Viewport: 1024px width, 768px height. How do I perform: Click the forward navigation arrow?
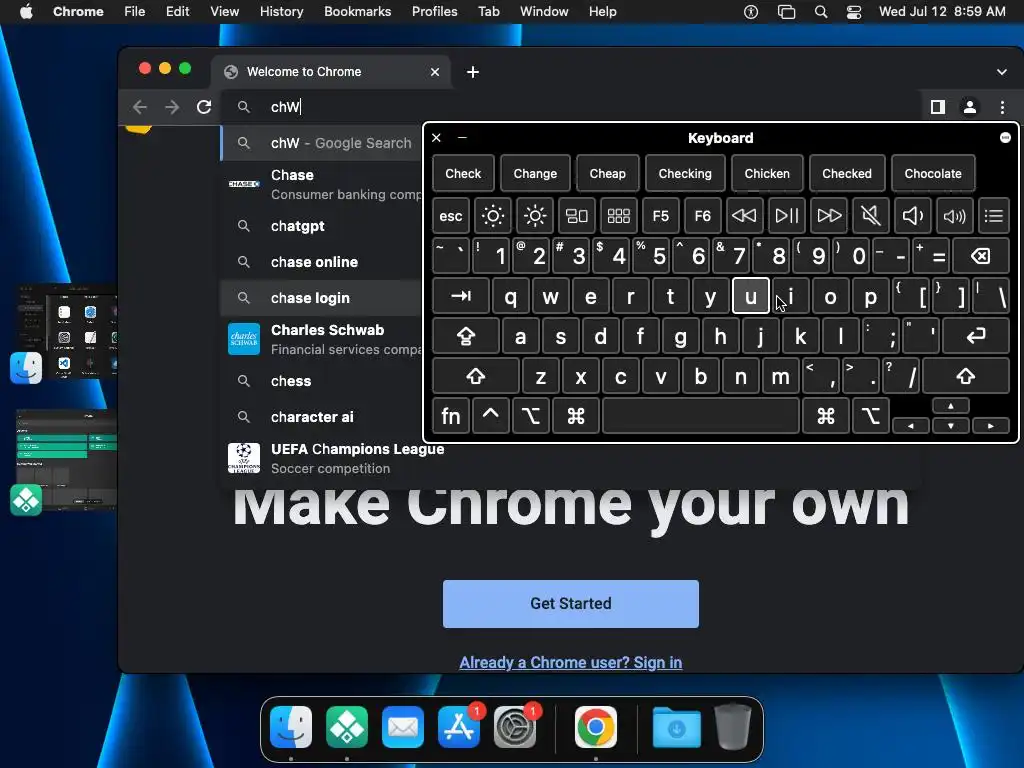172,107
